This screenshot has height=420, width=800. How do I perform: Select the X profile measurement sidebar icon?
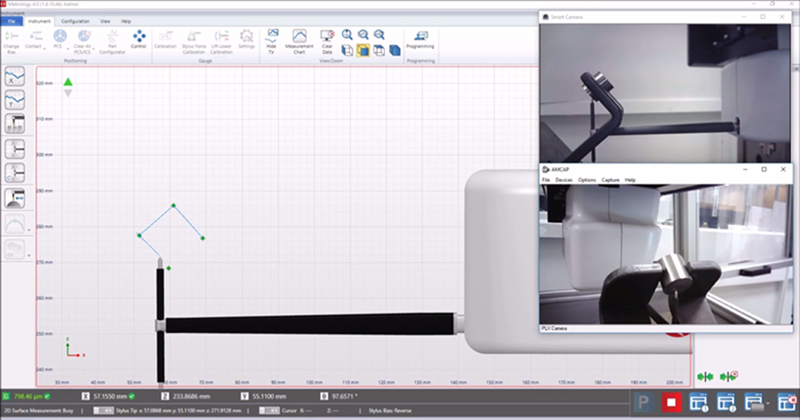pos(15,78)
